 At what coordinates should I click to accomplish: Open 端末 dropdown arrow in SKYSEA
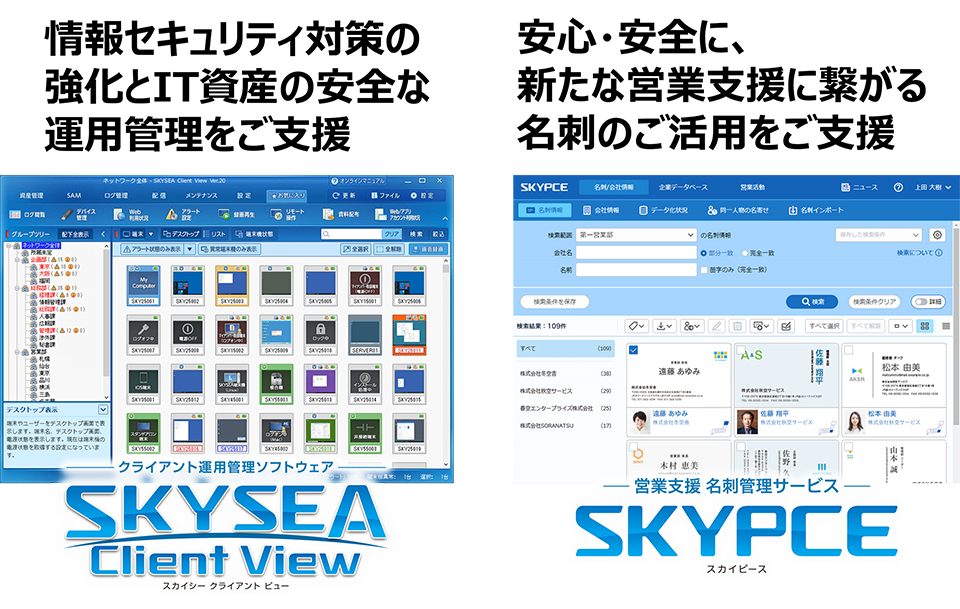(151, 234)
